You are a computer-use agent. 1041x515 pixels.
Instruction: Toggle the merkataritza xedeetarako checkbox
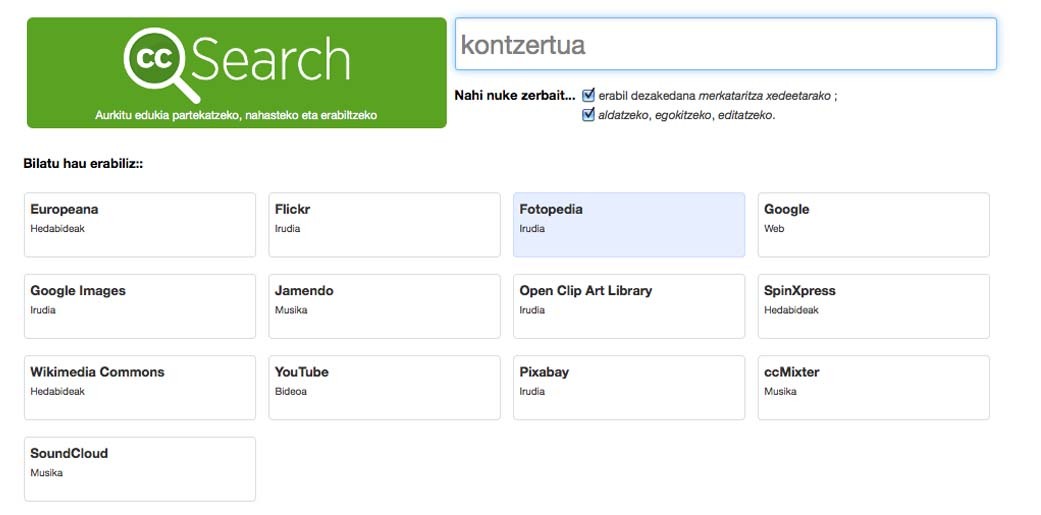pos(588,96)
